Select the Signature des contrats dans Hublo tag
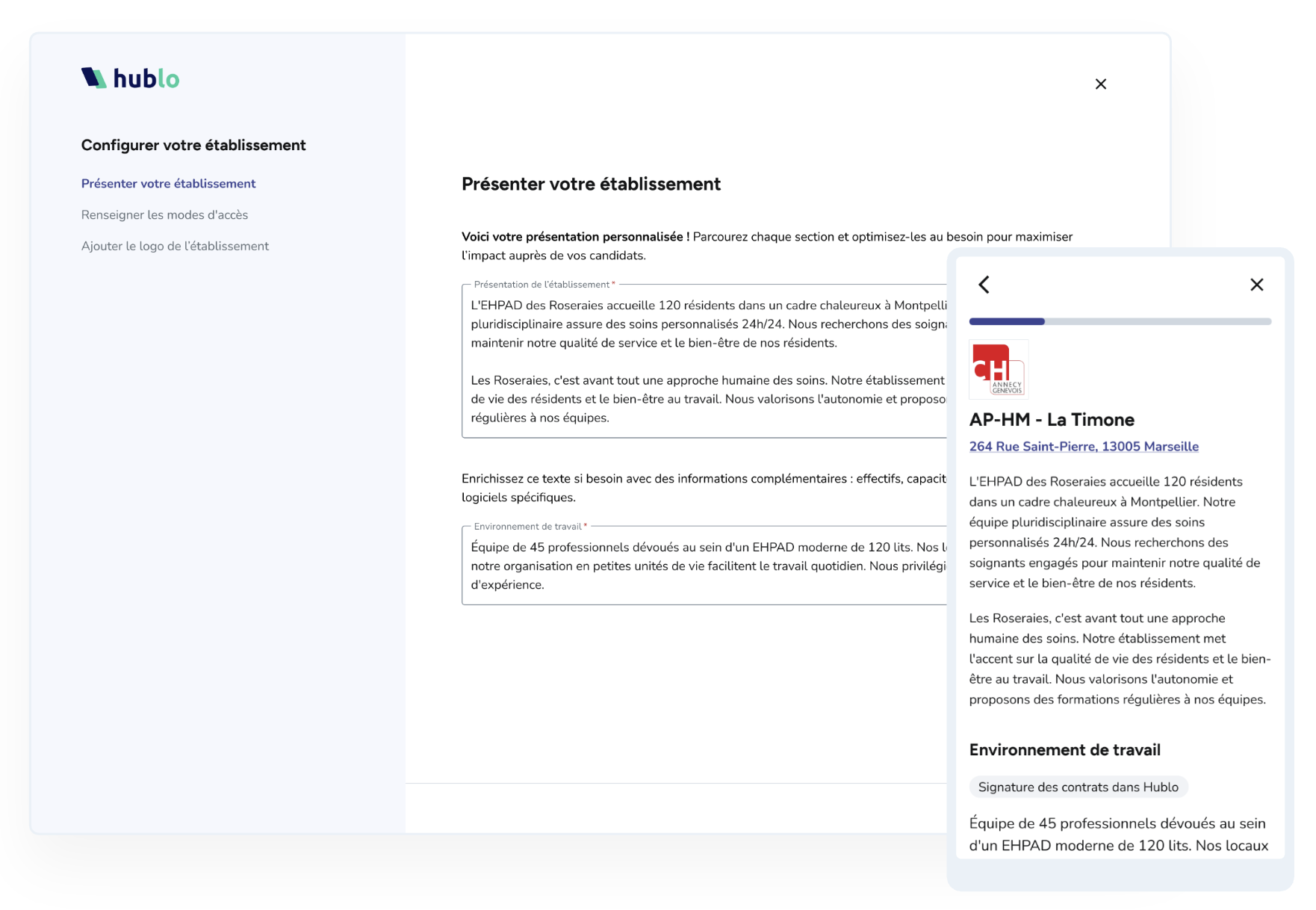This screenshot has height=910, width=1316. tap(1078, 787)
